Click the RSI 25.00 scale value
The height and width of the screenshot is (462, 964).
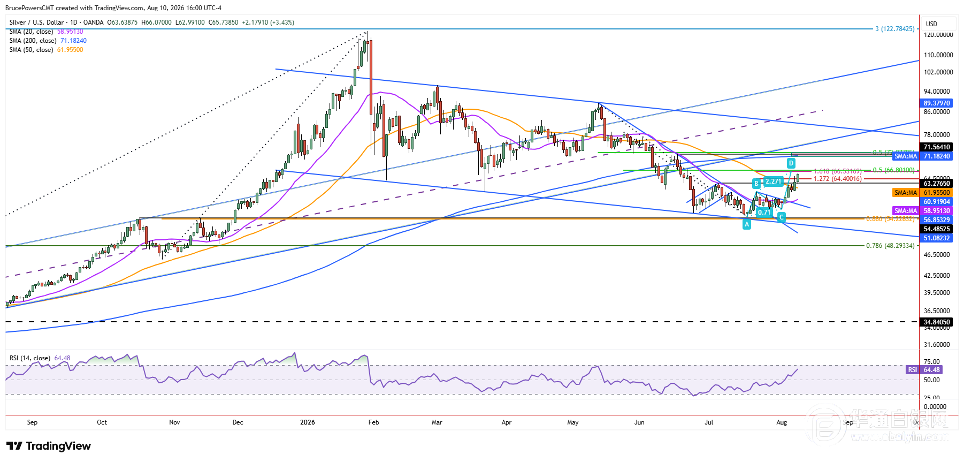pyautogui.click(x=933, y=397)
